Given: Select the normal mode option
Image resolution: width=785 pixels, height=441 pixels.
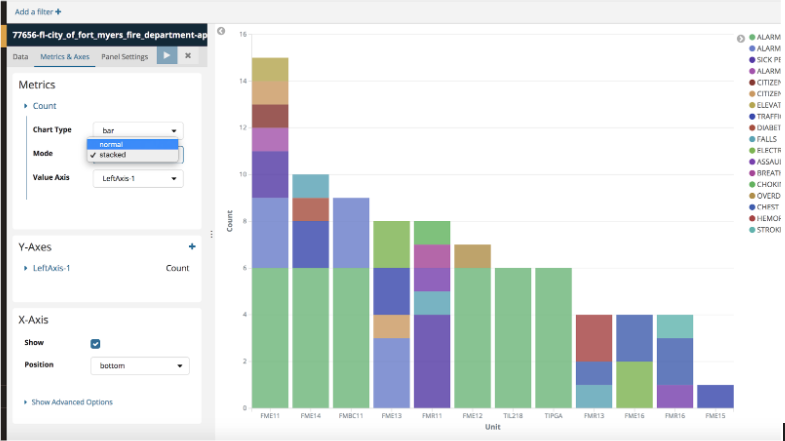Looking at the screenshot, I should [x=132, y=144].
